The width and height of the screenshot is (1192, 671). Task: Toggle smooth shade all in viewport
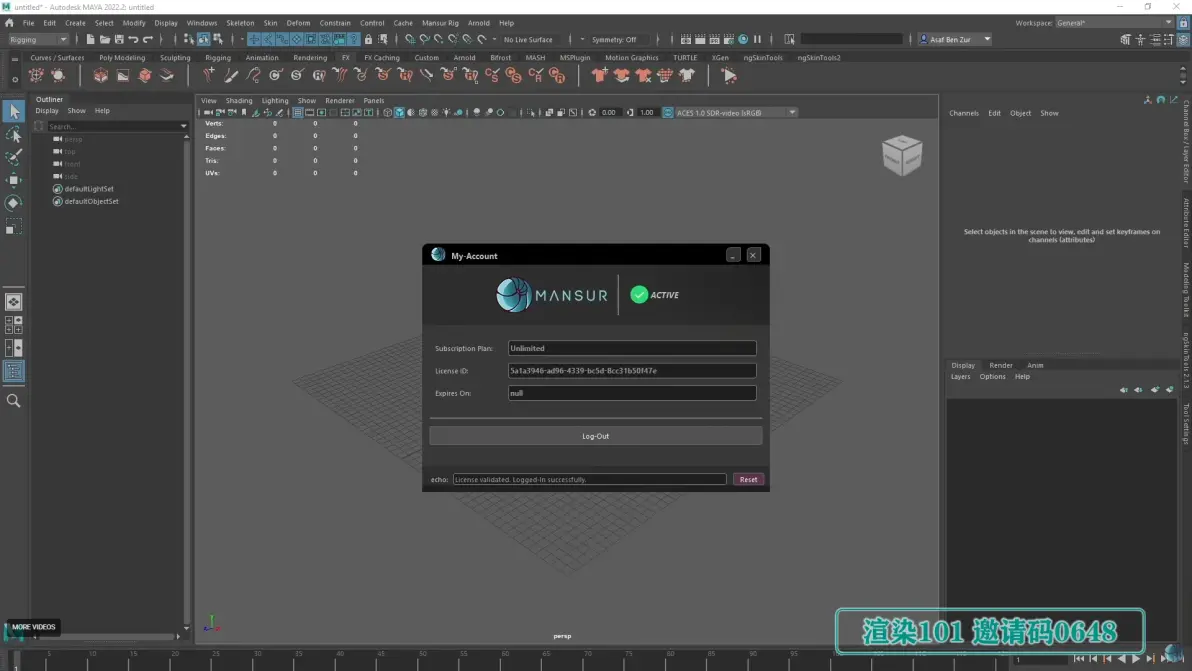pos(399,112)
